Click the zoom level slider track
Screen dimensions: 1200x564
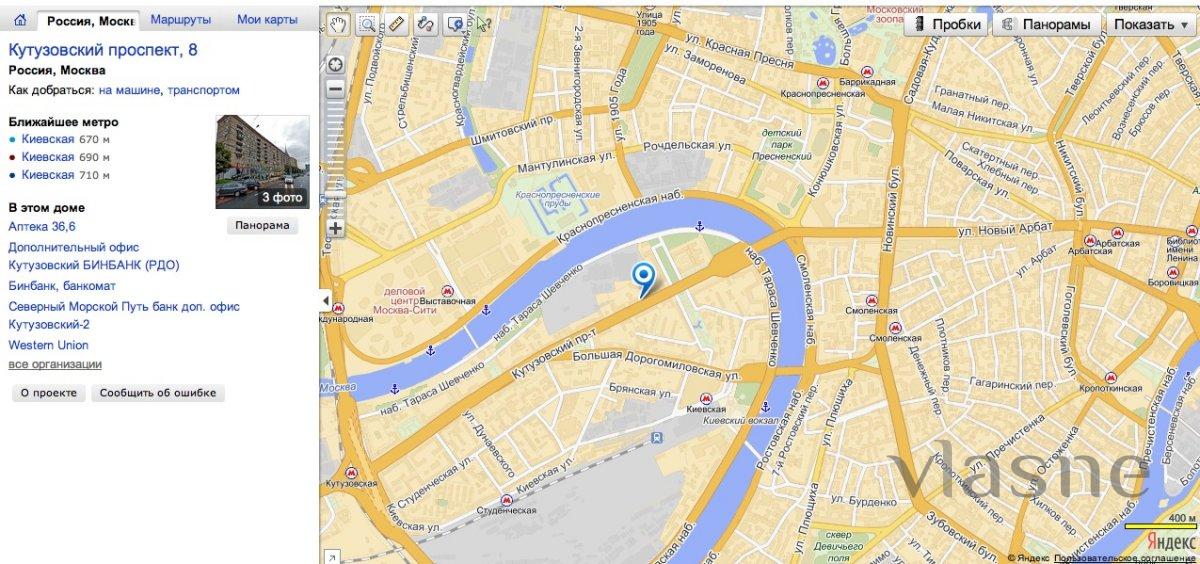(335, 158)
